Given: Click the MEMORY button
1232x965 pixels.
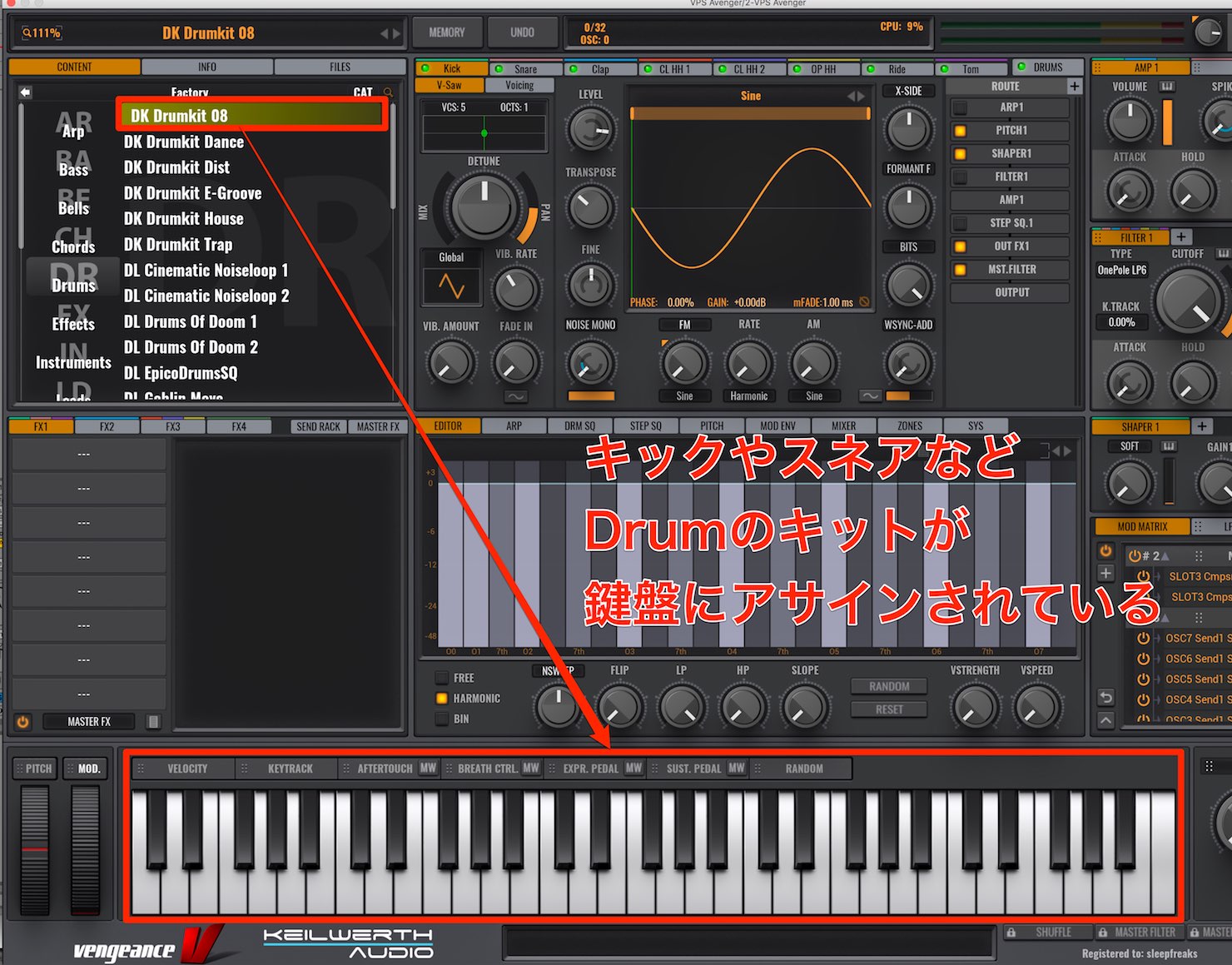Looking at the screenshot, I should click(447, 32).
